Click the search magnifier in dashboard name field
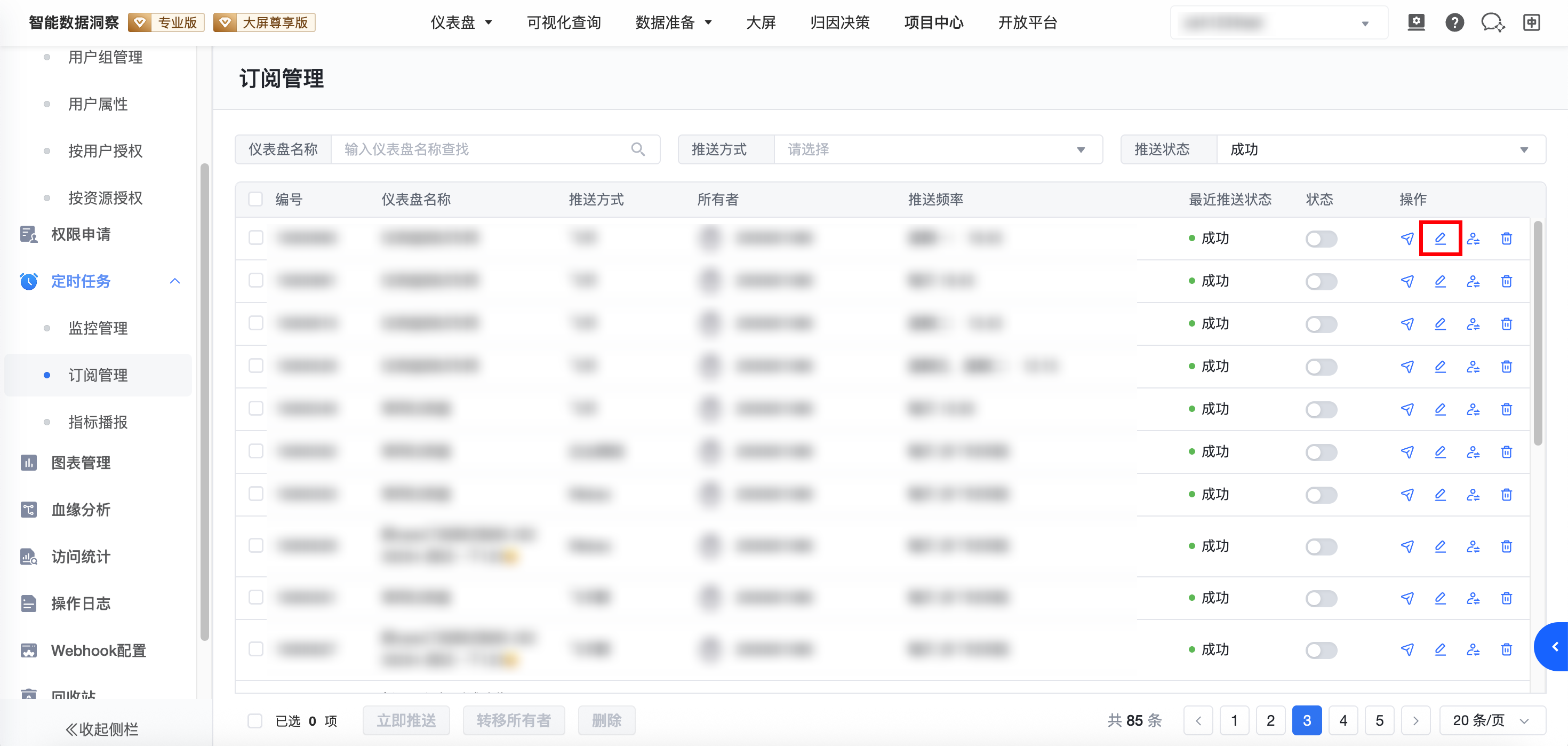 637,149
